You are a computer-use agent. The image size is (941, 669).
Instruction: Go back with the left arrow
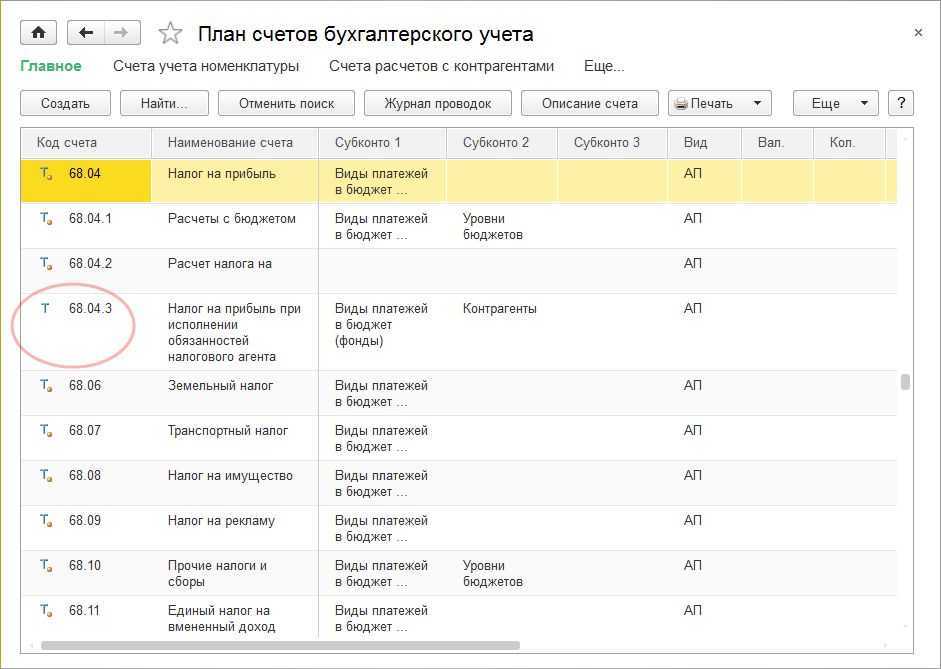click(x=86, y=33)
